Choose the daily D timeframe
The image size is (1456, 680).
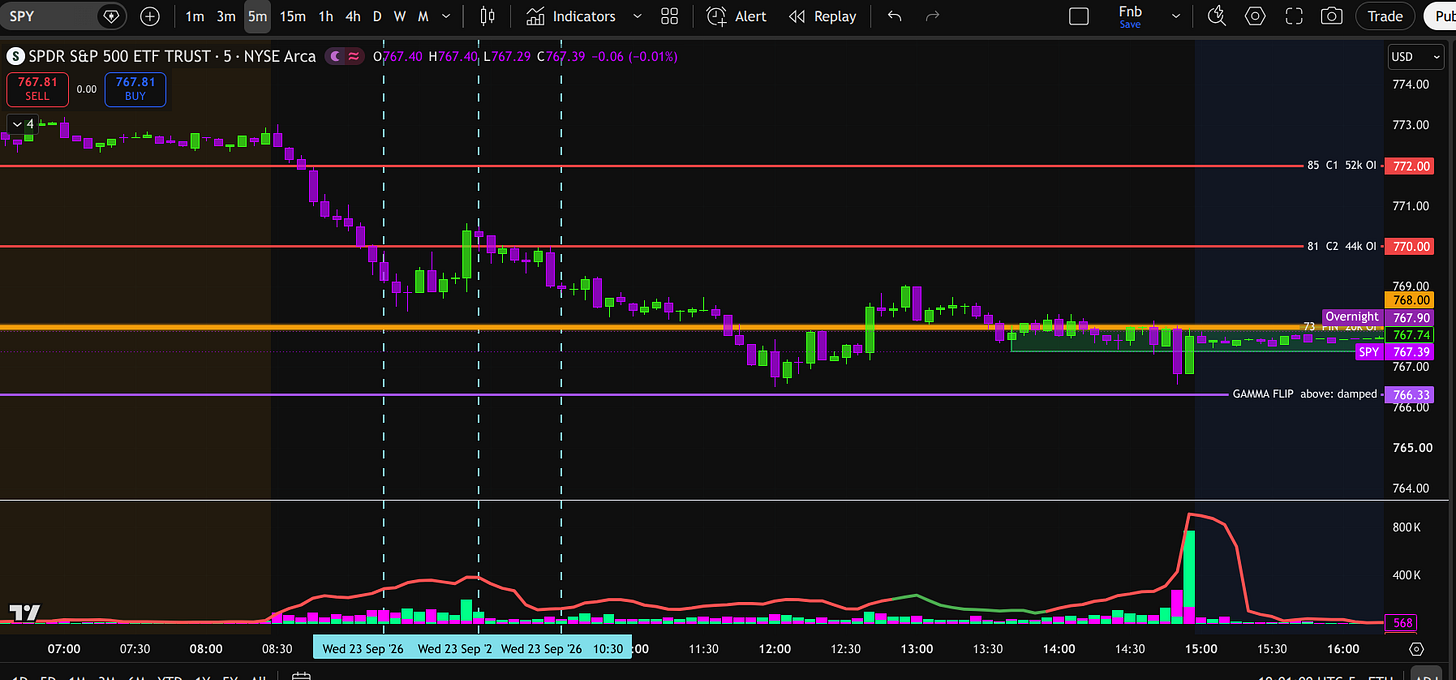pyautogui.click(x=377, y=16)
